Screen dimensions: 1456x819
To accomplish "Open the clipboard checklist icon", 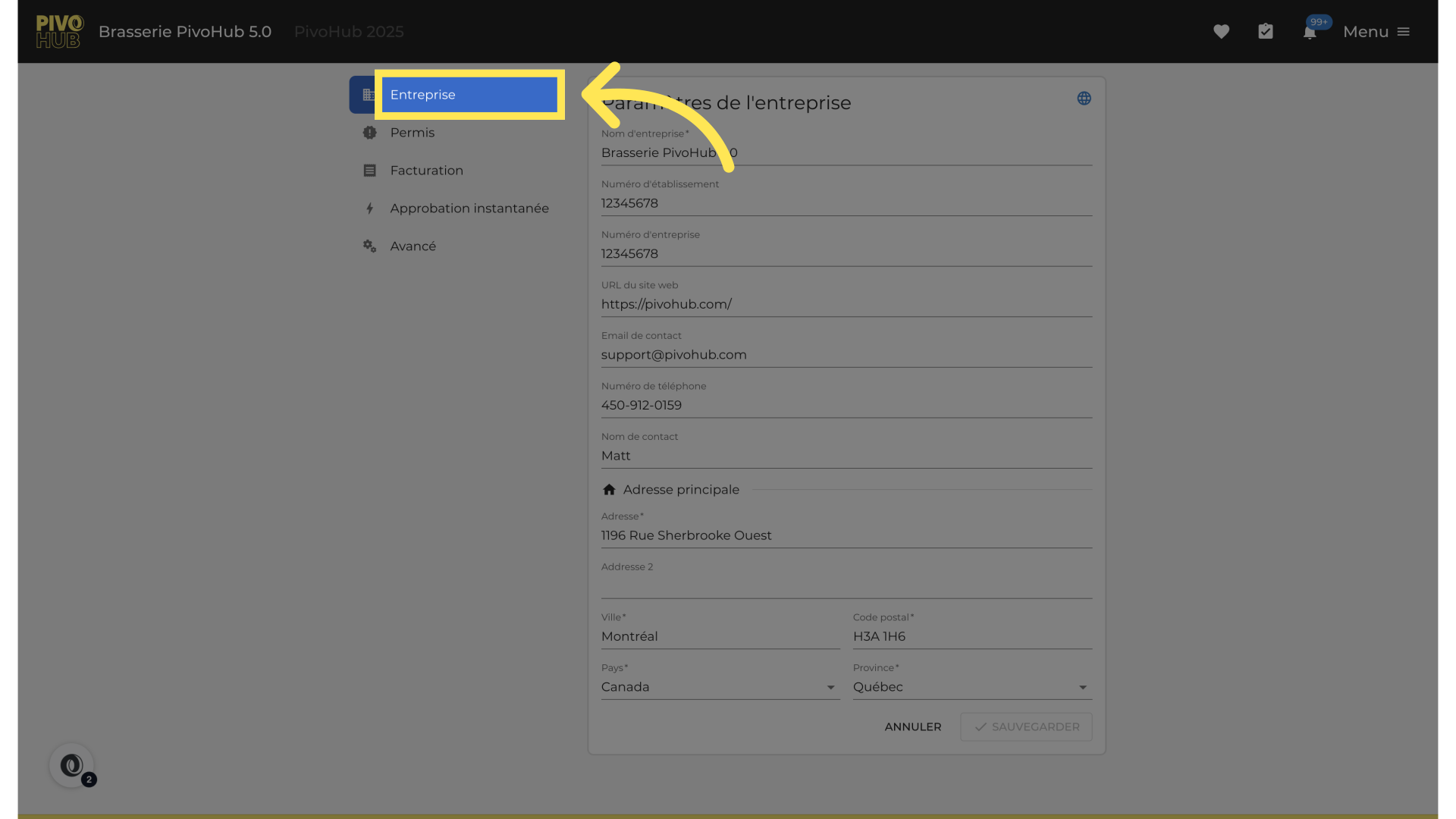I will tap(1265, 32).
